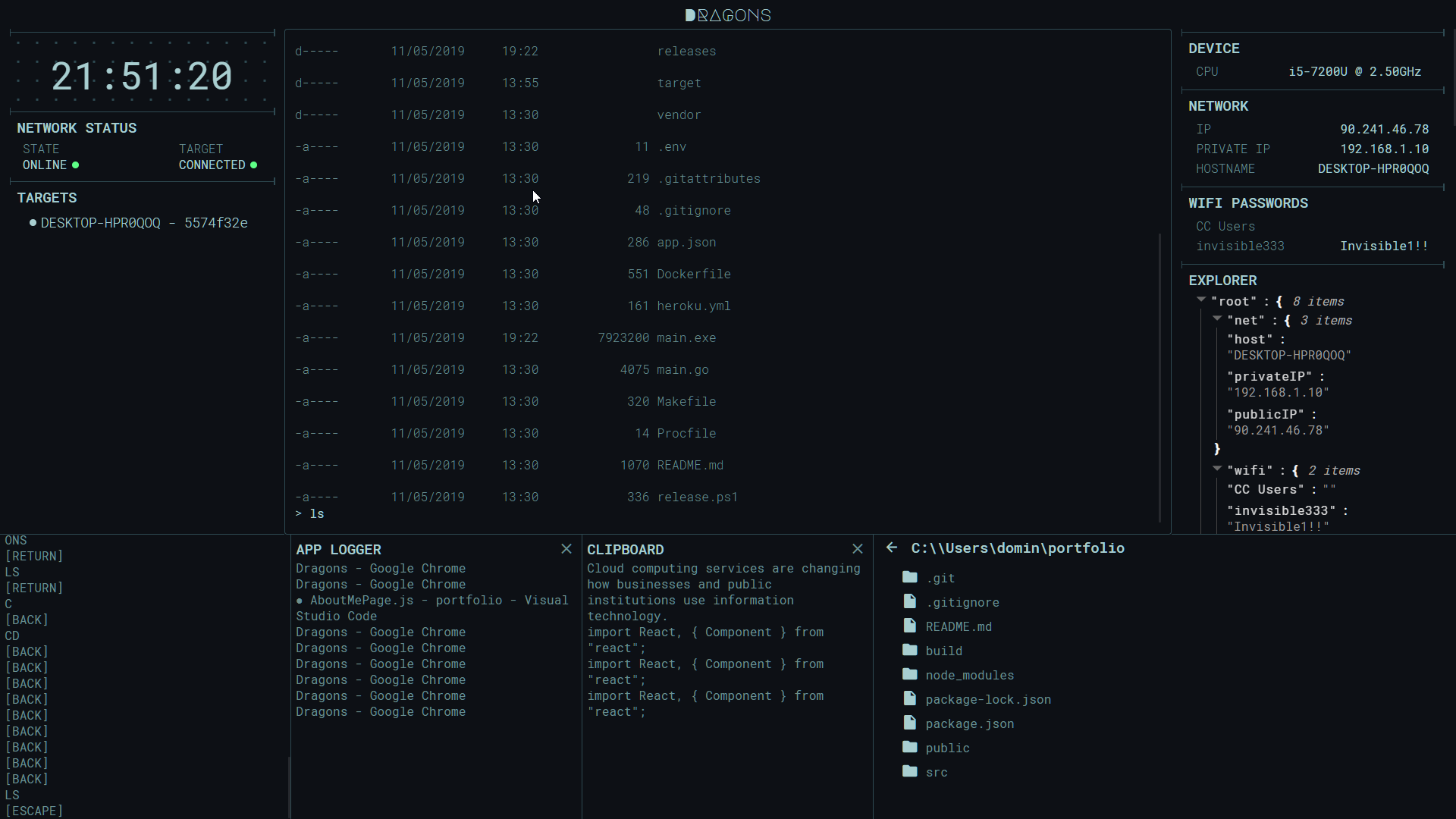
Task: Click the Procfile entry in terminal
Action: point(686,434)
